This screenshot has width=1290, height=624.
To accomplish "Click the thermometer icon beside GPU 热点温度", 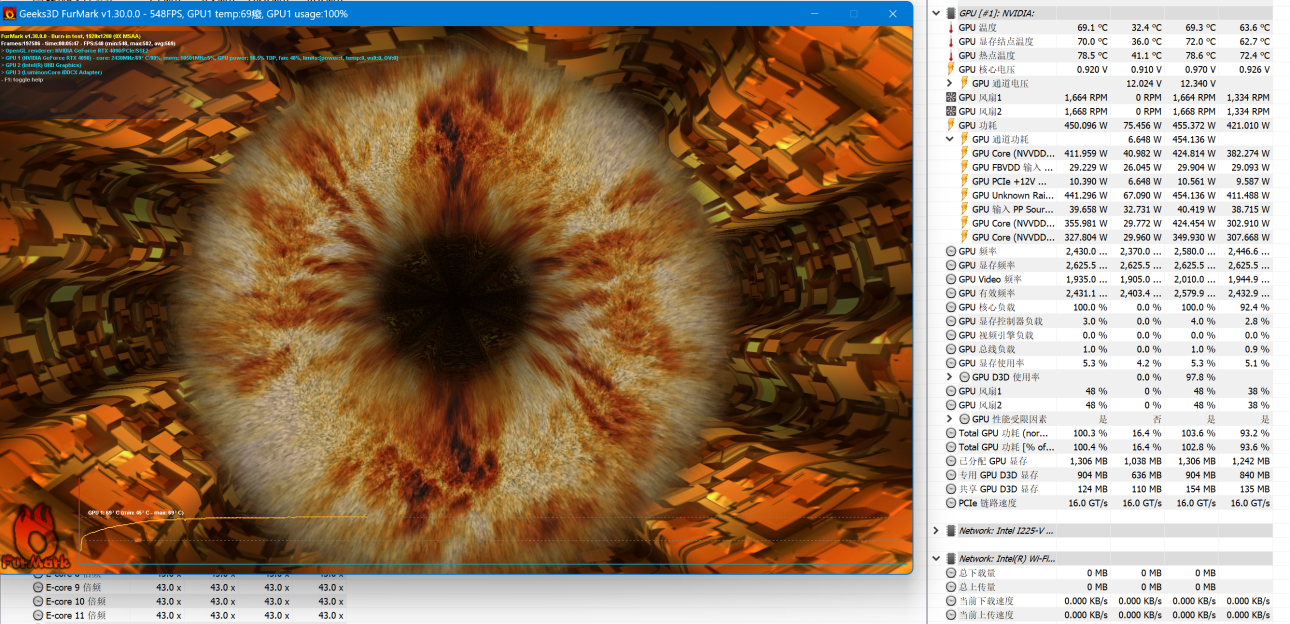I will tap(951, 56).
